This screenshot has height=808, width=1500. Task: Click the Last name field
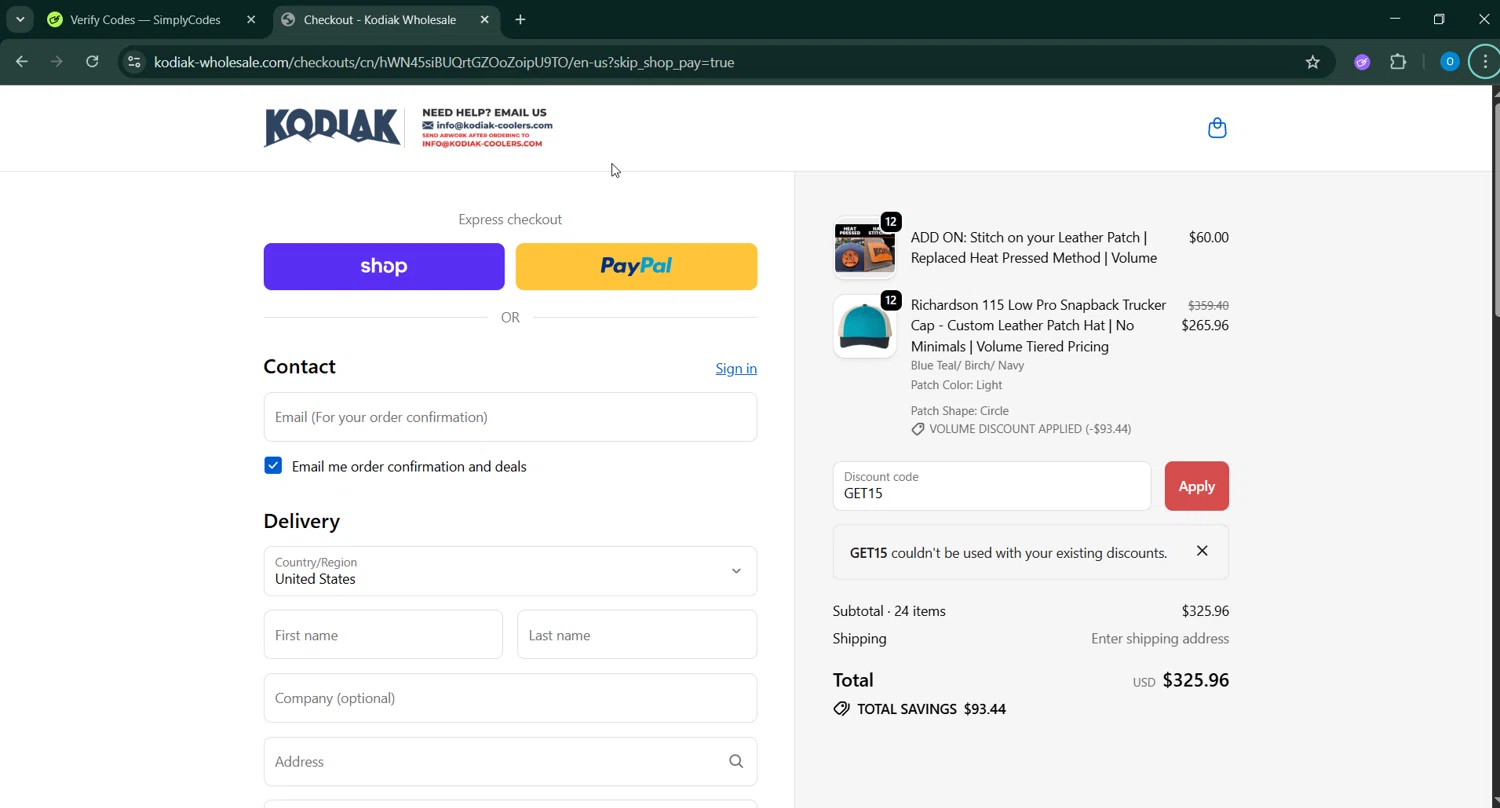click(637, 635)
